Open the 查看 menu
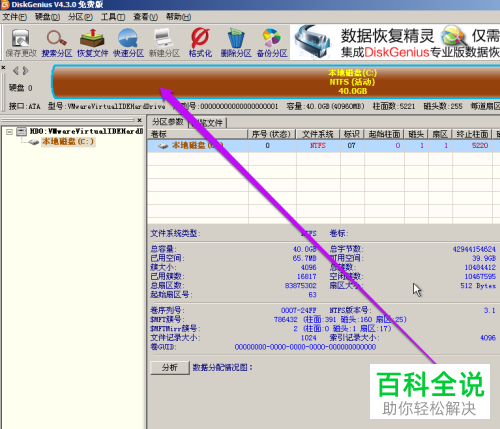 145,17
